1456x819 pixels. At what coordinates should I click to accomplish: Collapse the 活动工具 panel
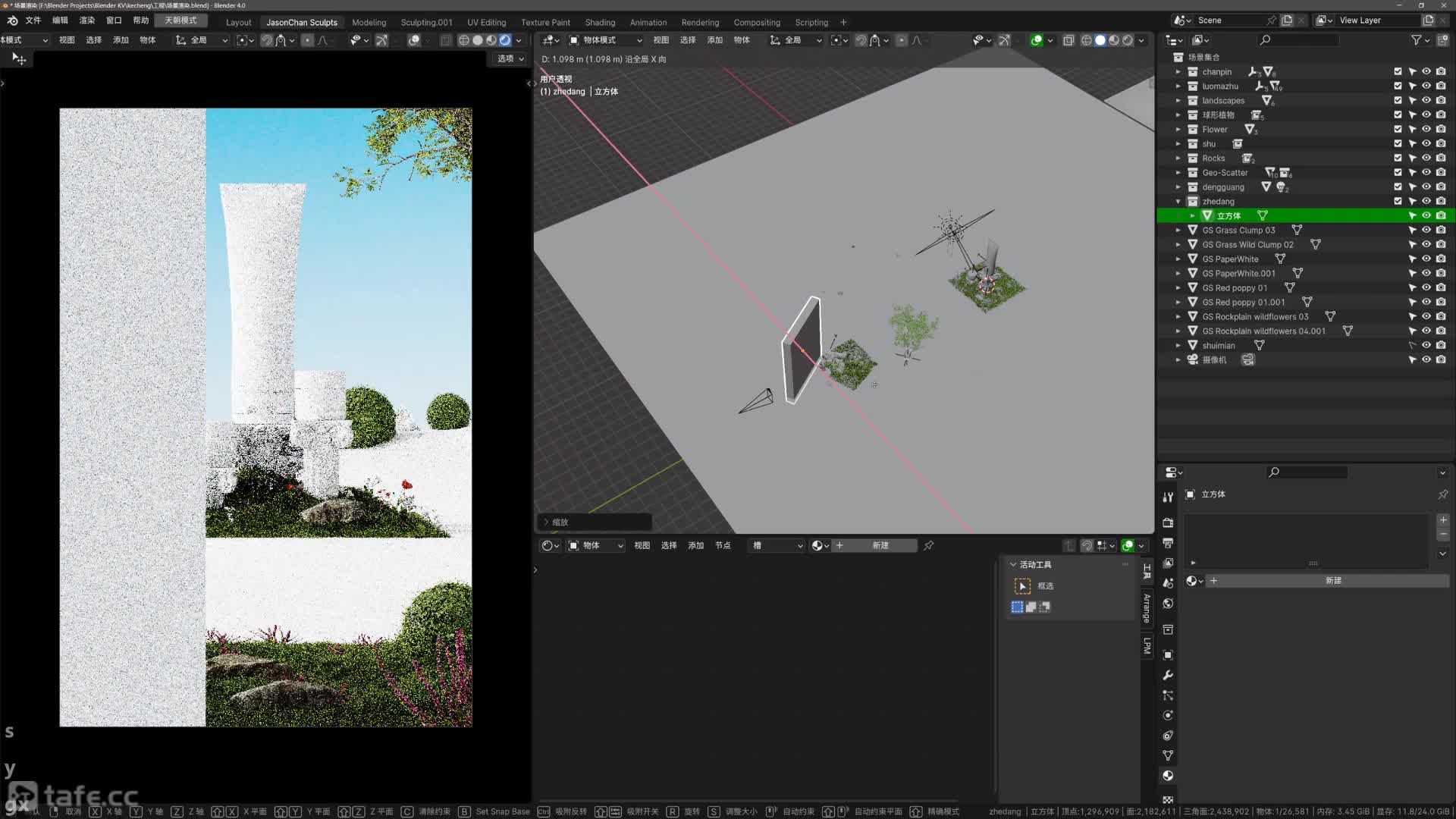(1013, 564)
